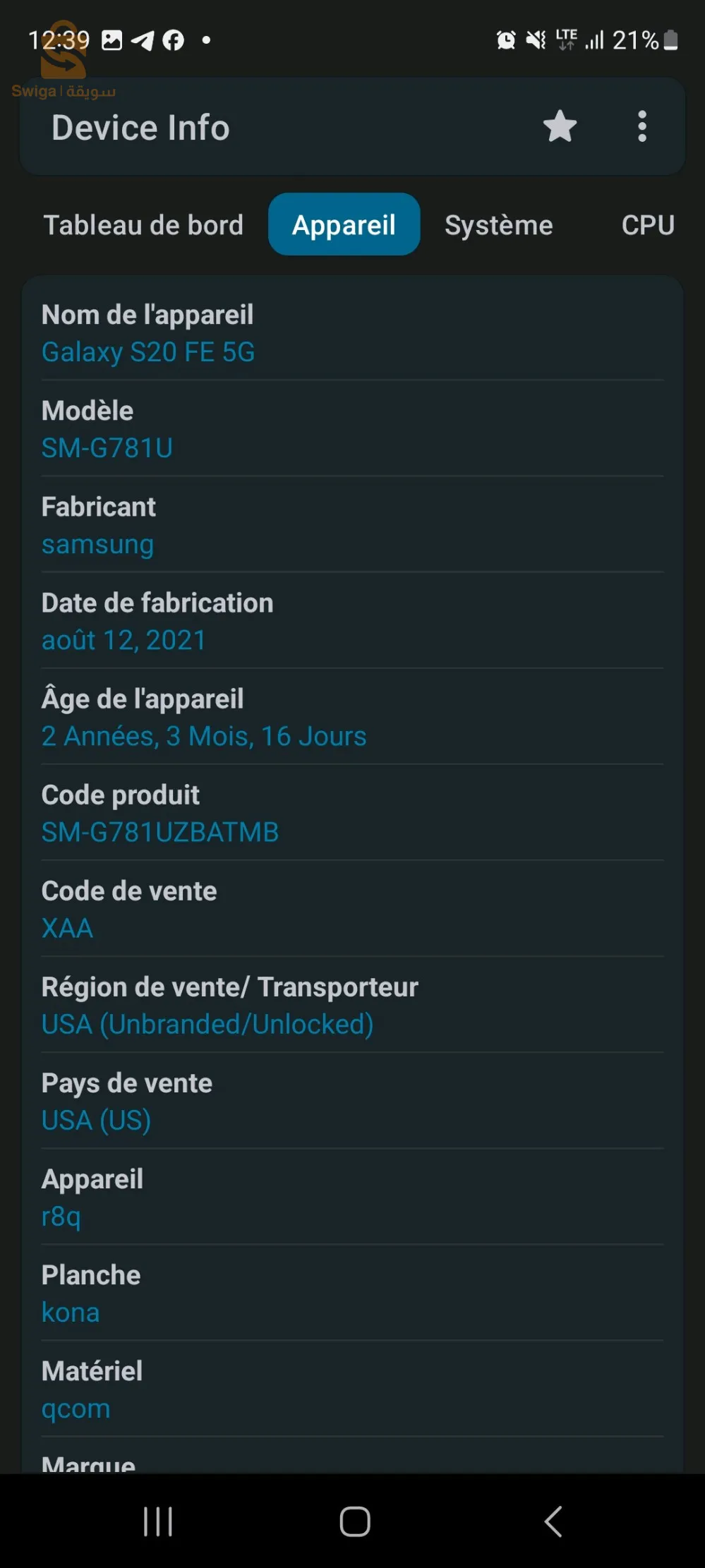This screenshot has height=1568, width=705.
Task: Tap the Date de fabrication entry
Action: tap(157, 622)
